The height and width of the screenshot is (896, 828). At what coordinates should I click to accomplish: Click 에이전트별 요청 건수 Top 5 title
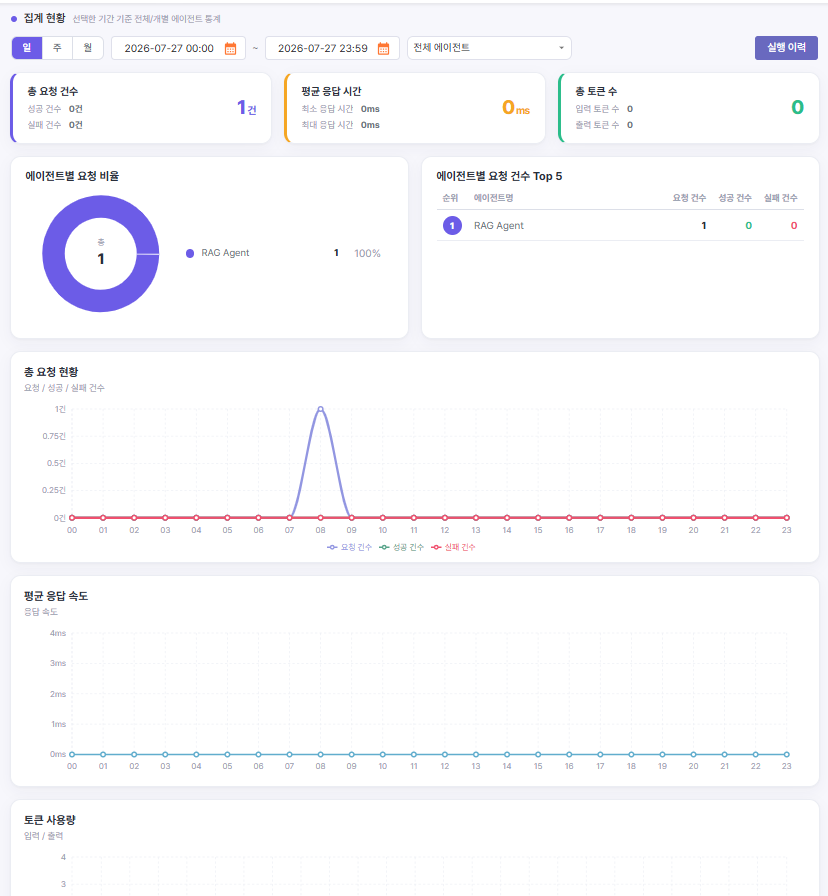point(499,176)
